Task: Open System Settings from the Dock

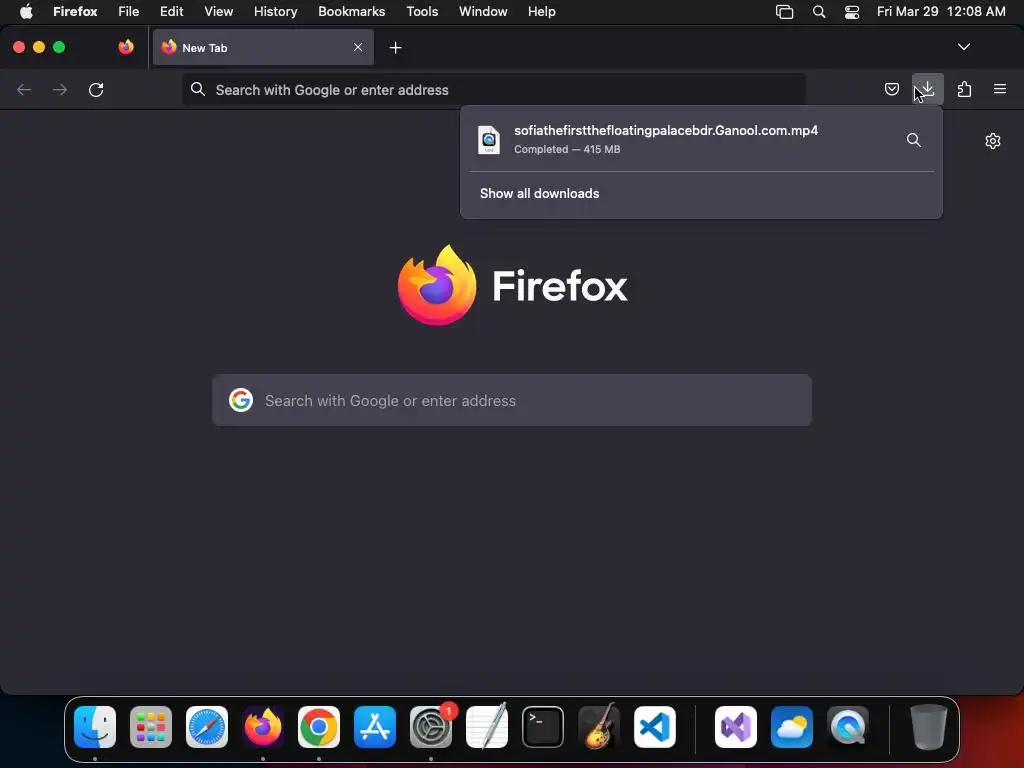Action: click(431, 726)
